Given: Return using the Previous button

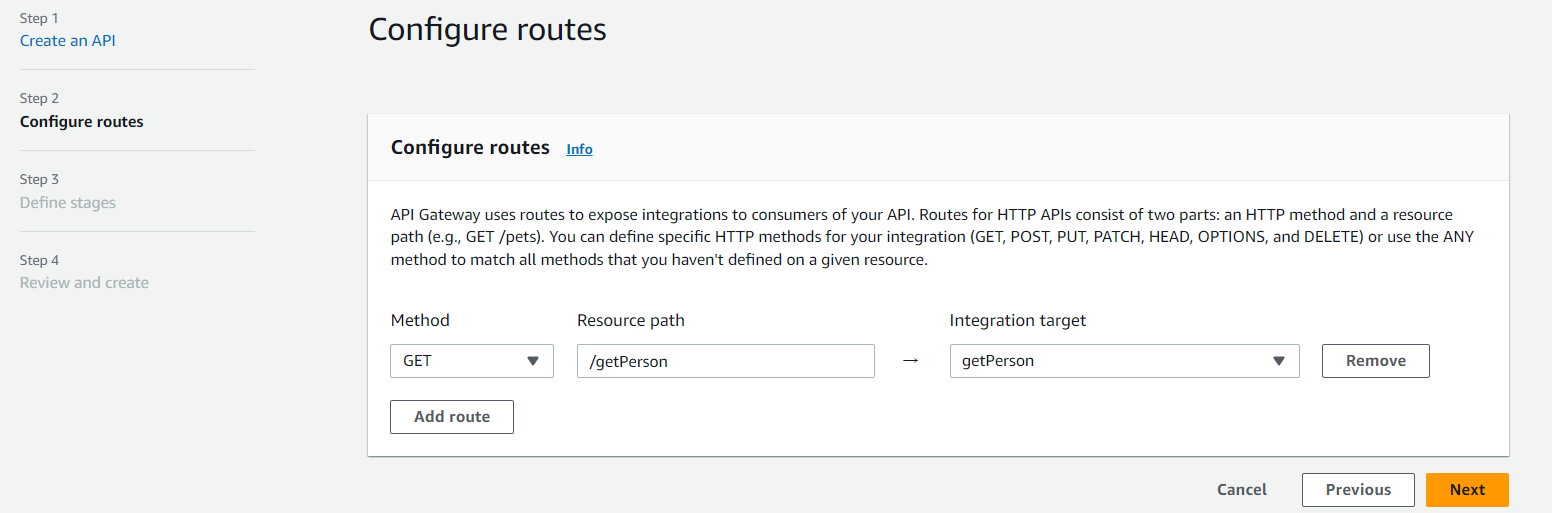Looking at the screenshot, I should click(x=1358, y=490).
